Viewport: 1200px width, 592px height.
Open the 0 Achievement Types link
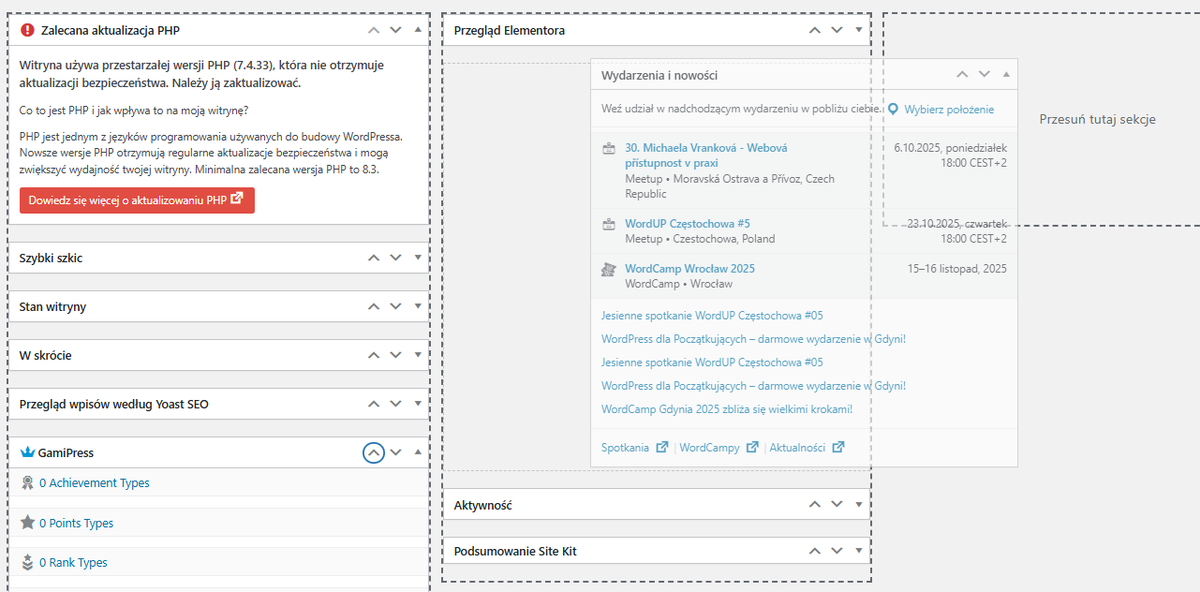coord(94,483)
